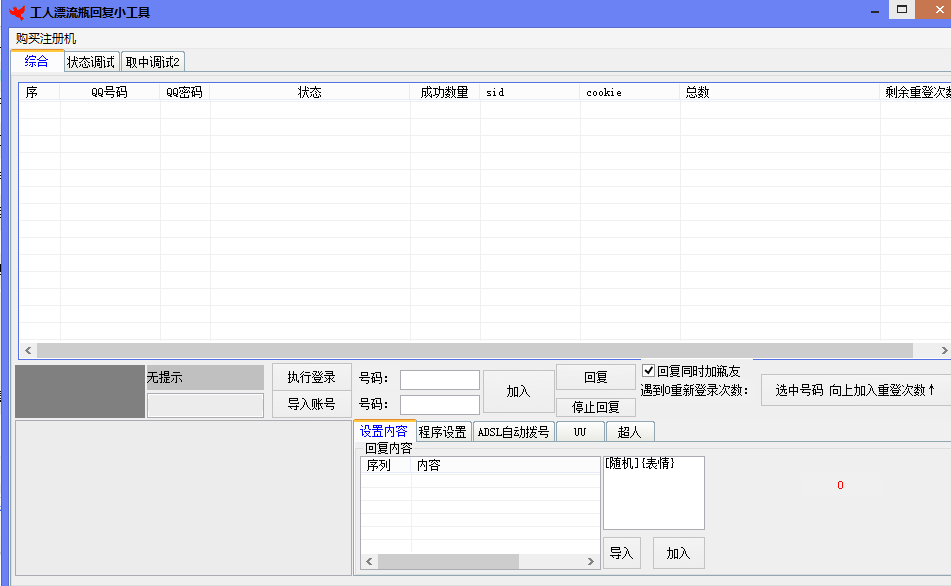Click the 导入账号 button

coord(311,404)
